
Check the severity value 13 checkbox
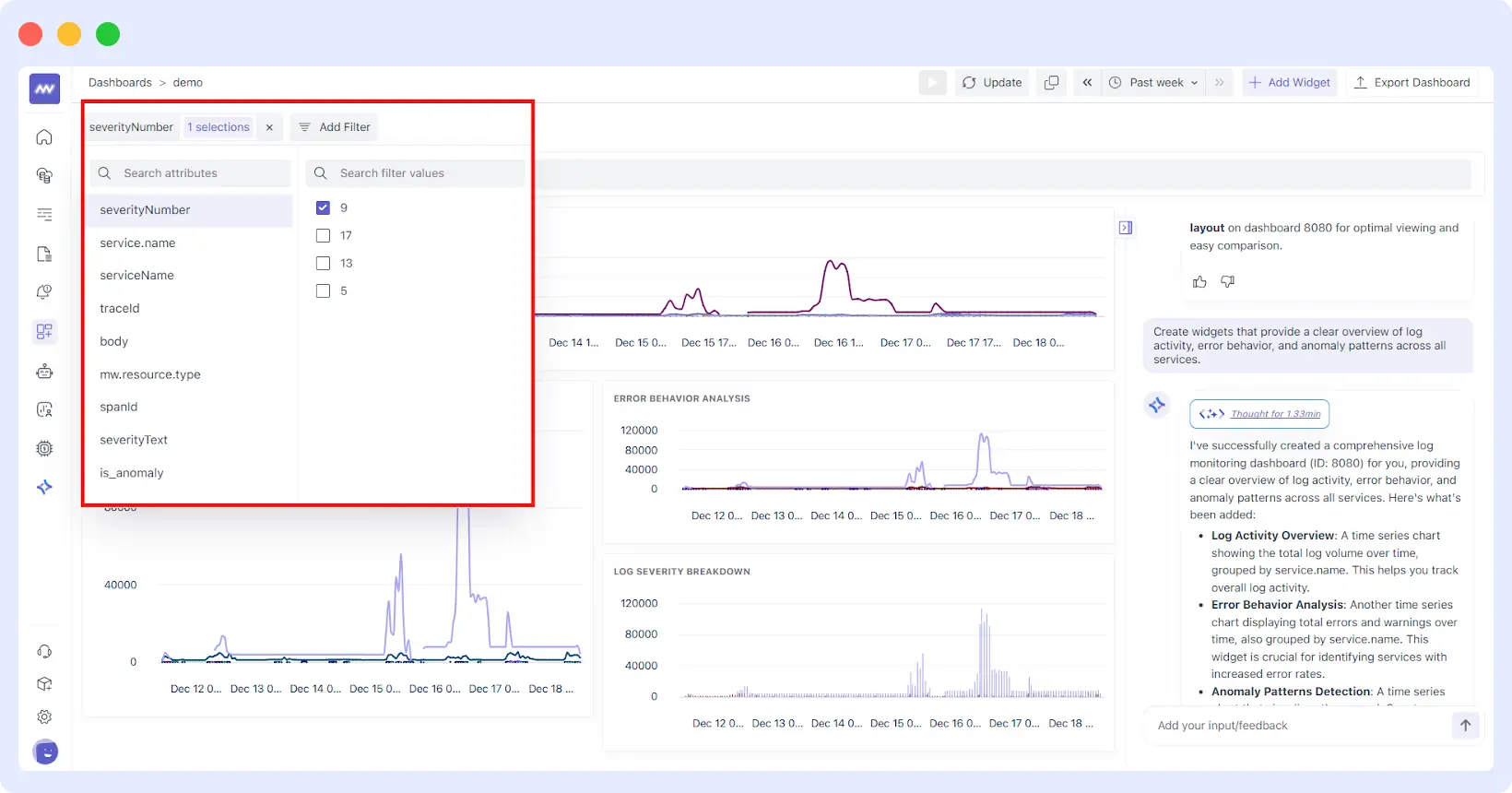tap(323, 263)
